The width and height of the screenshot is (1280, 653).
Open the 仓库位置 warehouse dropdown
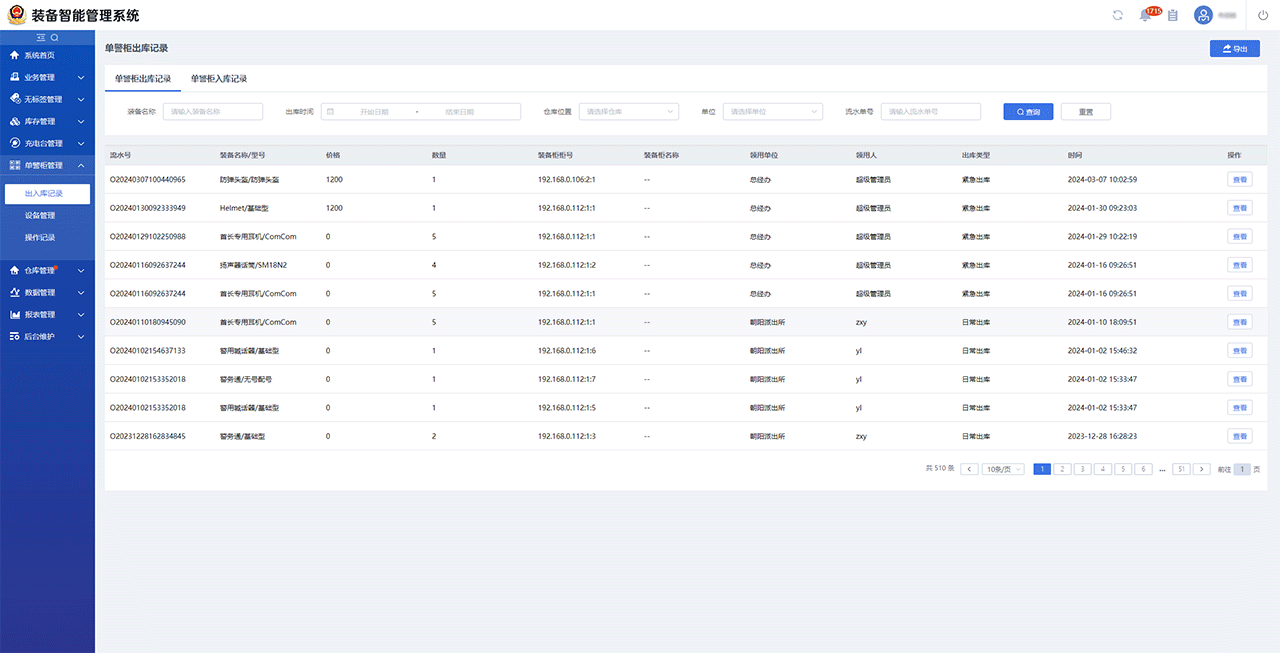628,112
